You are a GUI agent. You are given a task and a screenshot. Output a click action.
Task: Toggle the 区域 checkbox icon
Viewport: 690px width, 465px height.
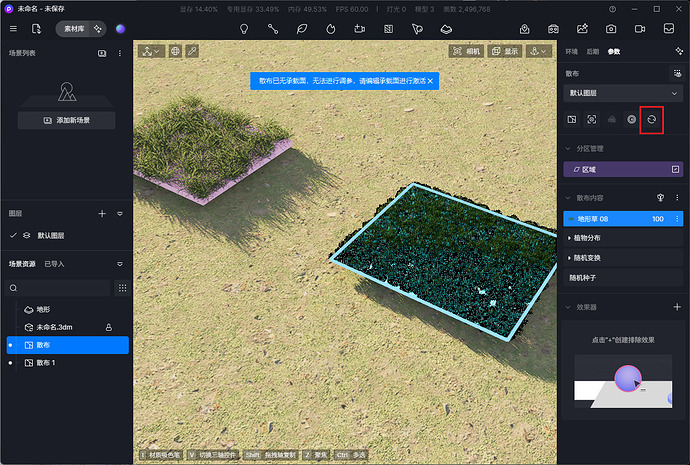(676, 170)
